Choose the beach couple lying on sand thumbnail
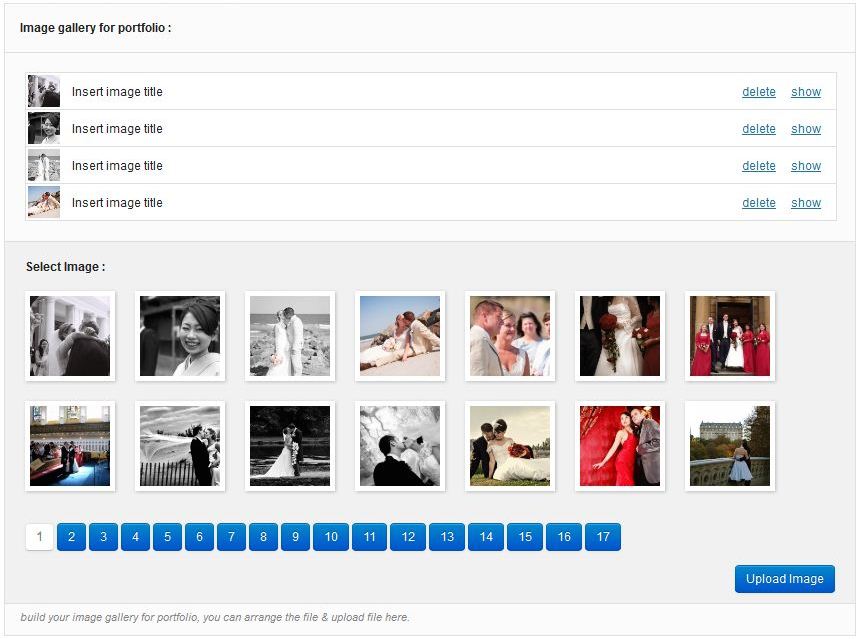Screen dimensions: 860x639 [400, 336]
